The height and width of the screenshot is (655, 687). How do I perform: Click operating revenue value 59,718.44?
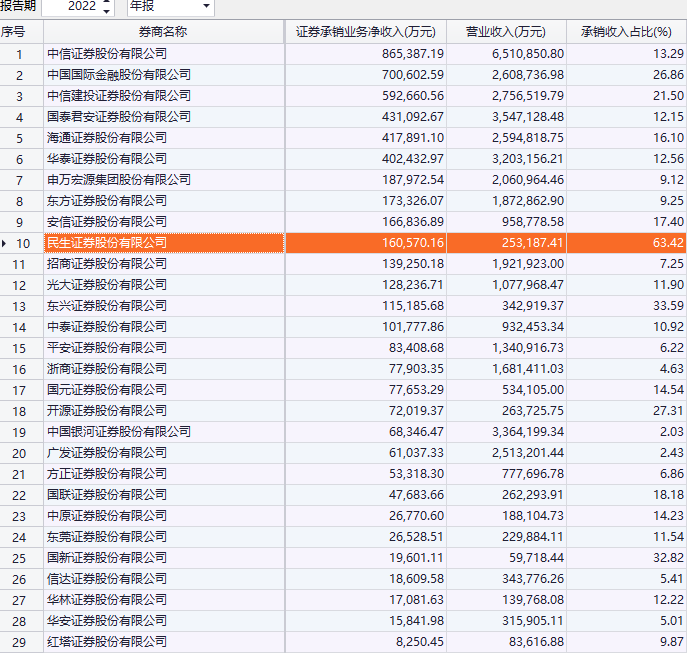pyautogui.click(x=536, y=558)
